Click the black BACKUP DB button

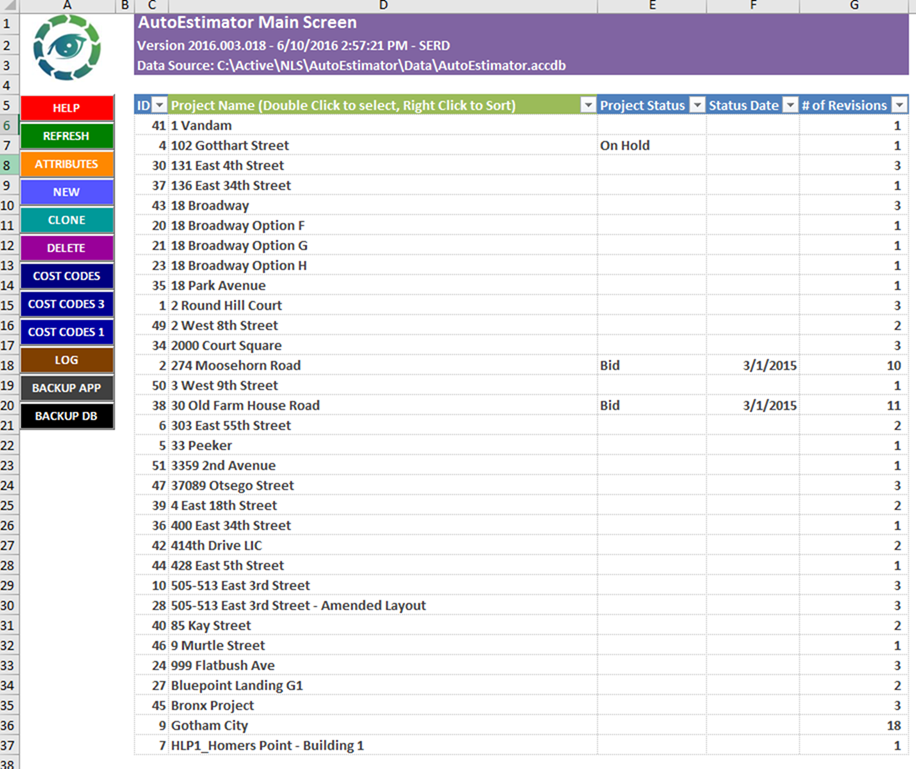tap(67, 416)
